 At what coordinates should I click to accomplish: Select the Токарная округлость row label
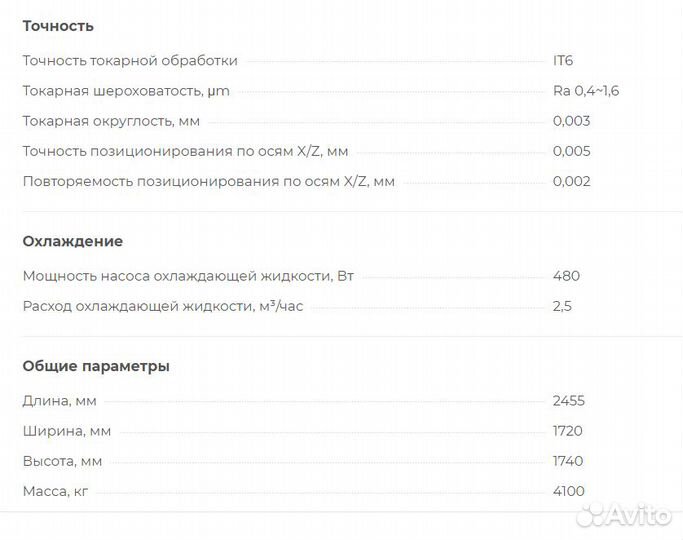click(x=111, y=121)
